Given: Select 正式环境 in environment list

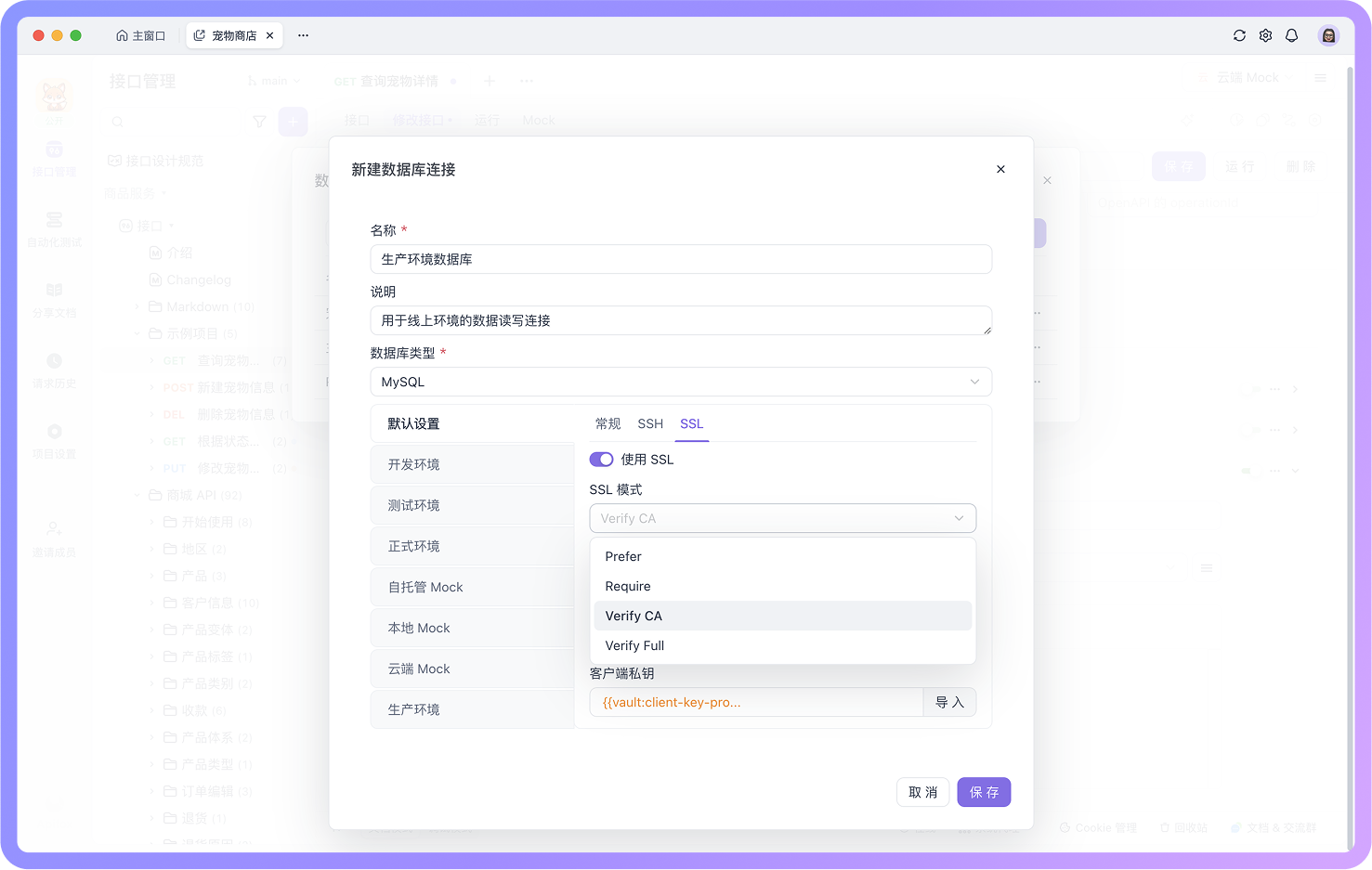Looking at the screenshot, I should point(472,546).
